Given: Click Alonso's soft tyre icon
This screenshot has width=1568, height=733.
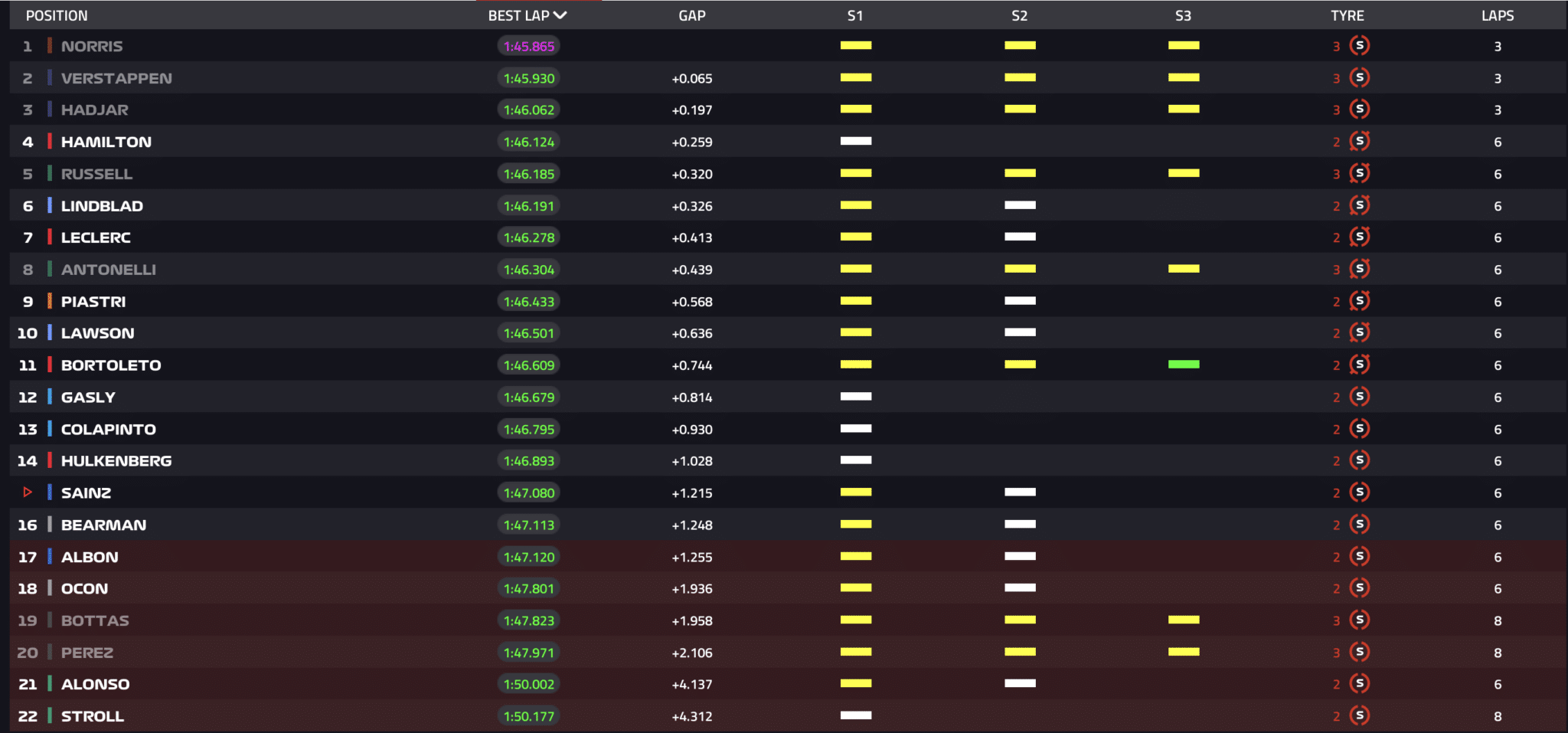Looking at the screenshot, I should click(1360, 684).
